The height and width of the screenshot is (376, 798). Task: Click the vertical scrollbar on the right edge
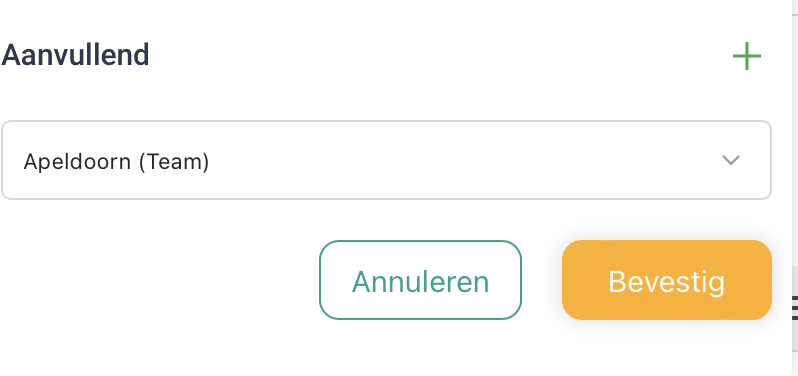point(794,188)
